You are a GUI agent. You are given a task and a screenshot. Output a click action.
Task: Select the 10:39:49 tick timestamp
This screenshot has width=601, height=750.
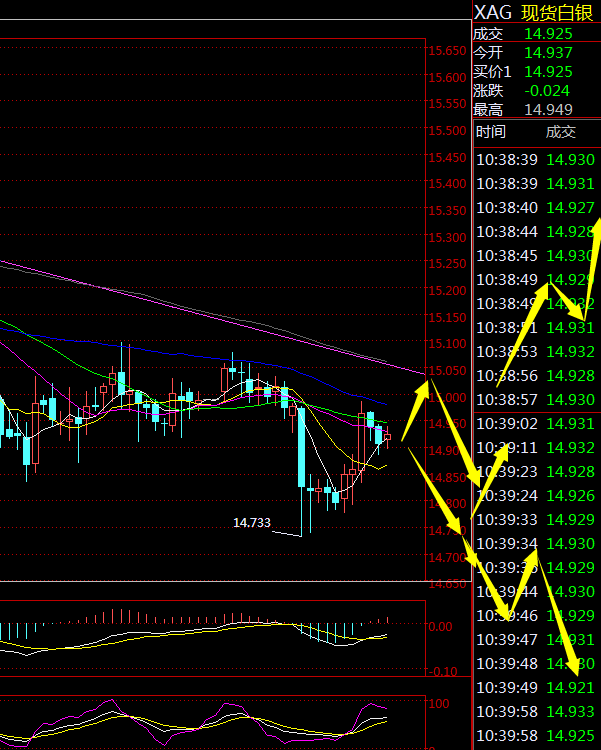pyautogui.click(x=507, y=687)
